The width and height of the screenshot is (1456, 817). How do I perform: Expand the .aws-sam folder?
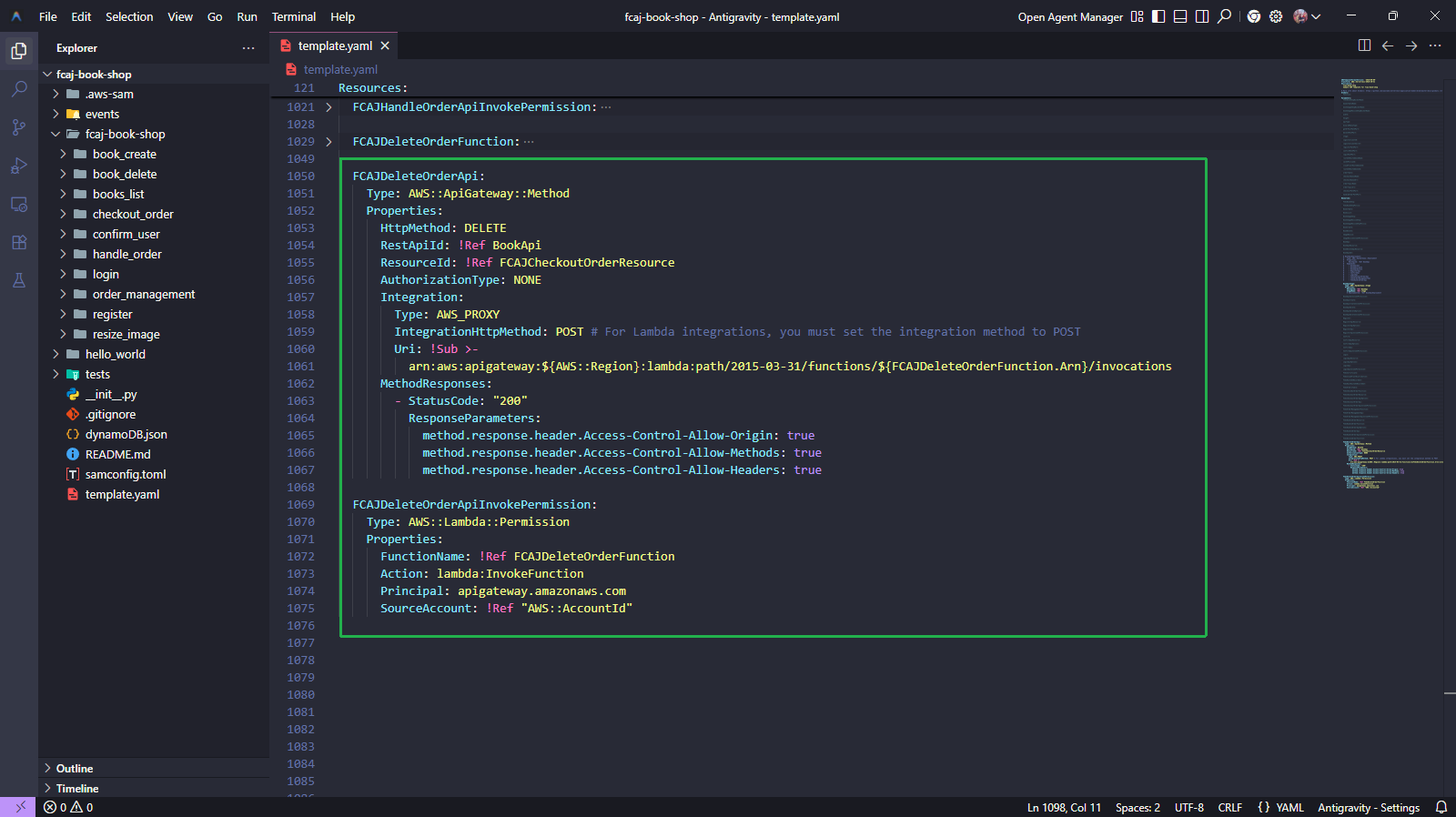[154, 95]
